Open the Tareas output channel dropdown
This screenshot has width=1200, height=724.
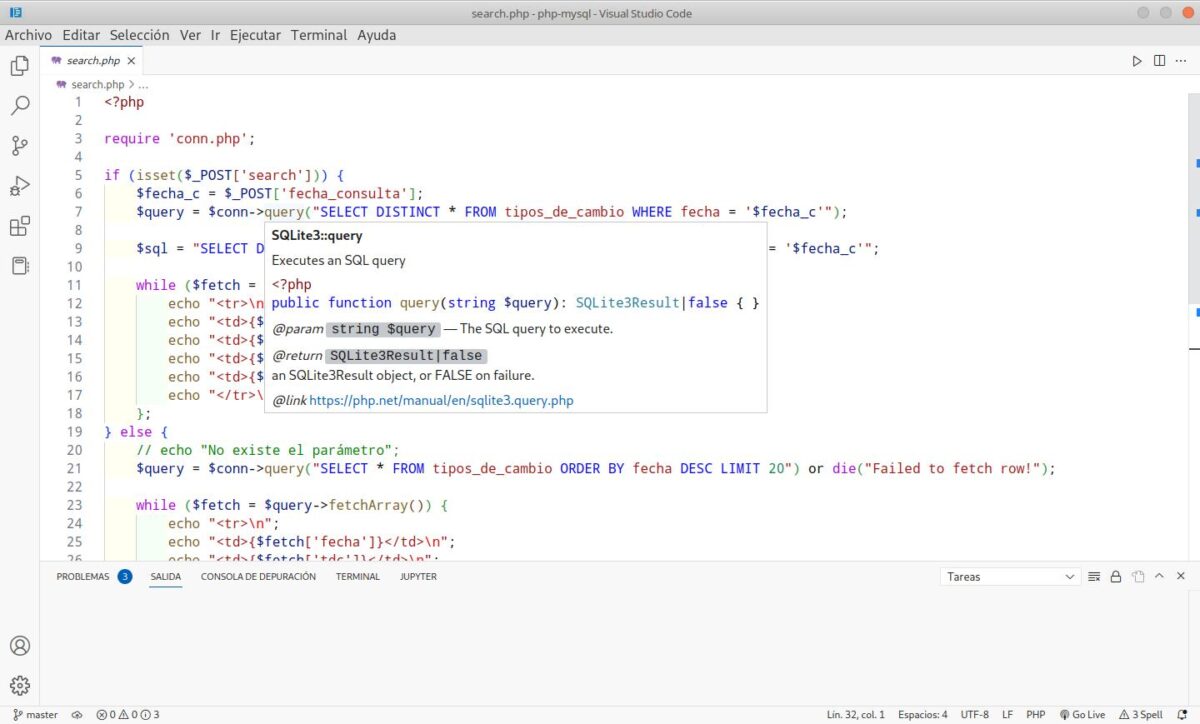click(x=1010, y=577)
